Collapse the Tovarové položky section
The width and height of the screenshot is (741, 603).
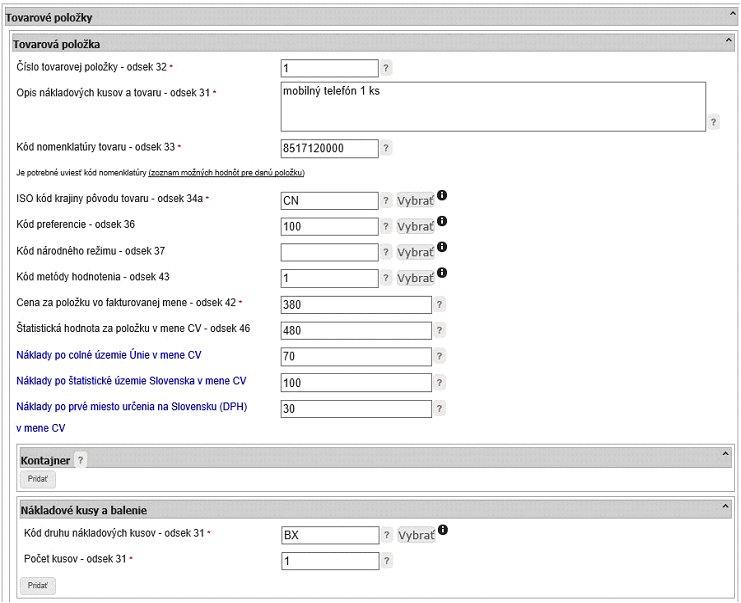coord(733,15)
